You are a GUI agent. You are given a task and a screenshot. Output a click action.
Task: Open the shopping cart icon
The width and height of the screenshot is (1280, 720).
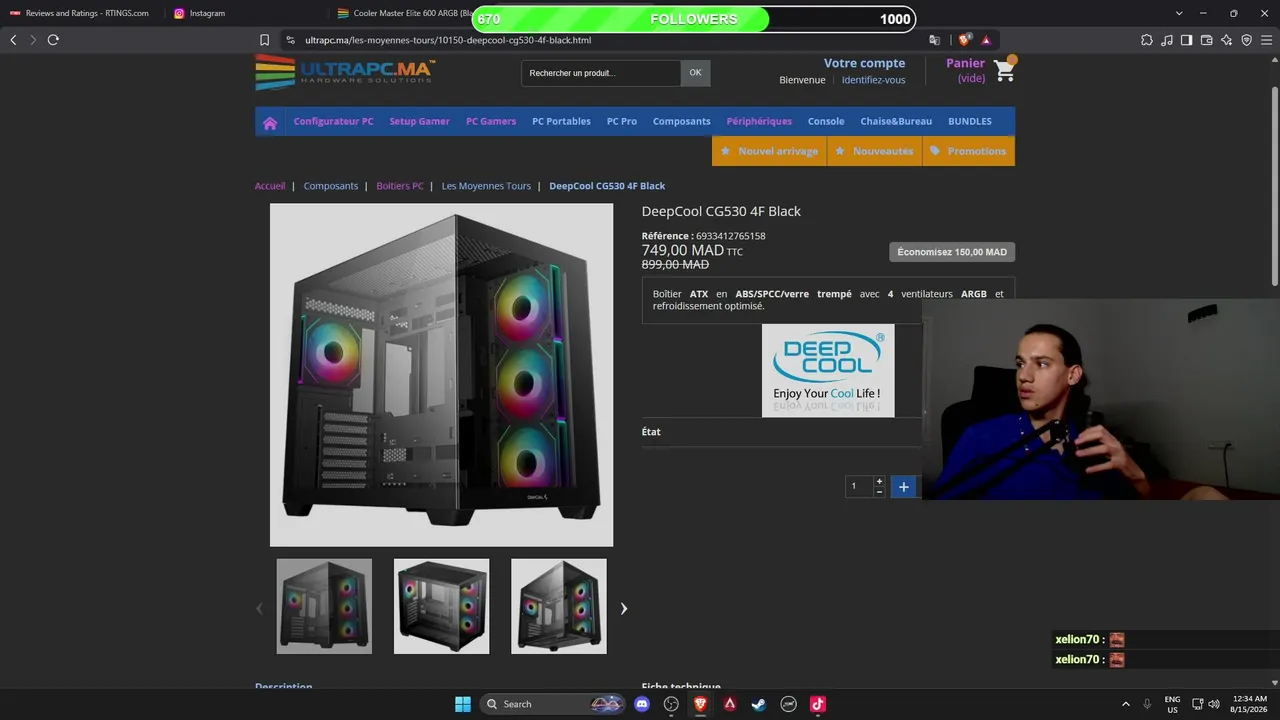pos(1004,69)
